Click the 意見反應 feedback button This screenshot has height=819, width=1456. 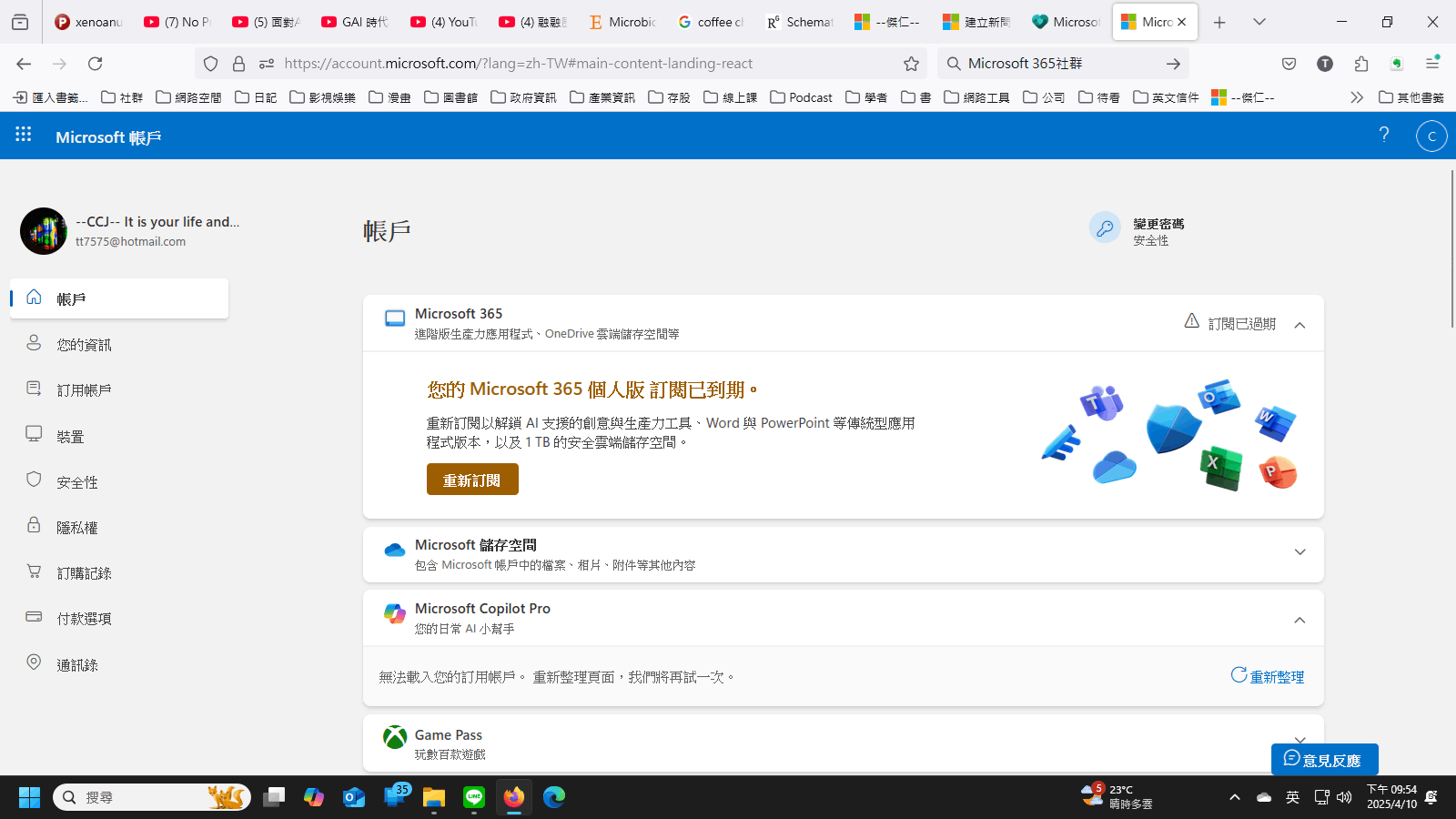point(1324,760)
